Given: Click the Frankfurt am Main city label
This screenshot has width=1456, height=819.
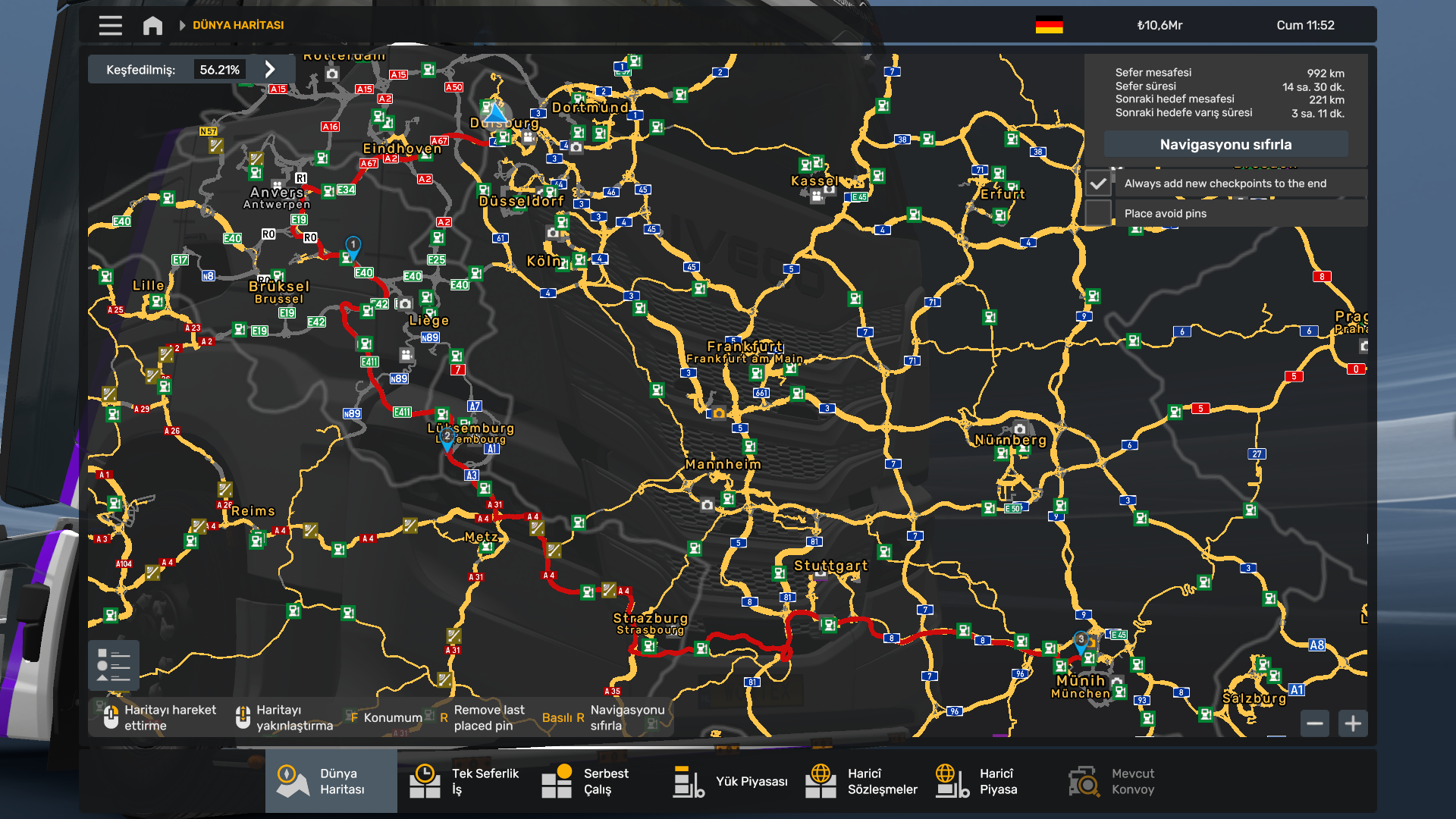Looking at the screenshot, I should click(744, 359).
